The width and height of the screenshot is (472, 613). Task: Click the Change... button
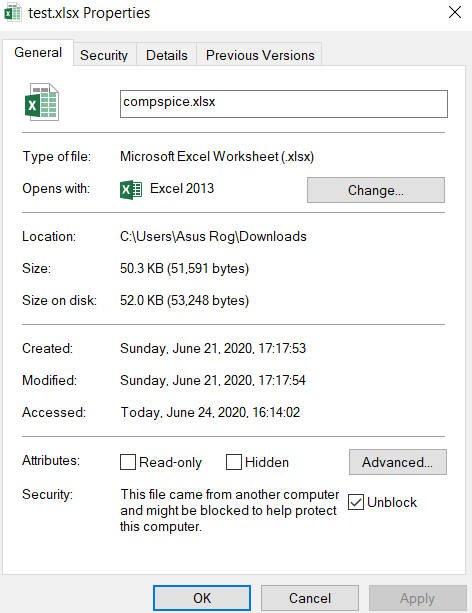coord(376,190)
